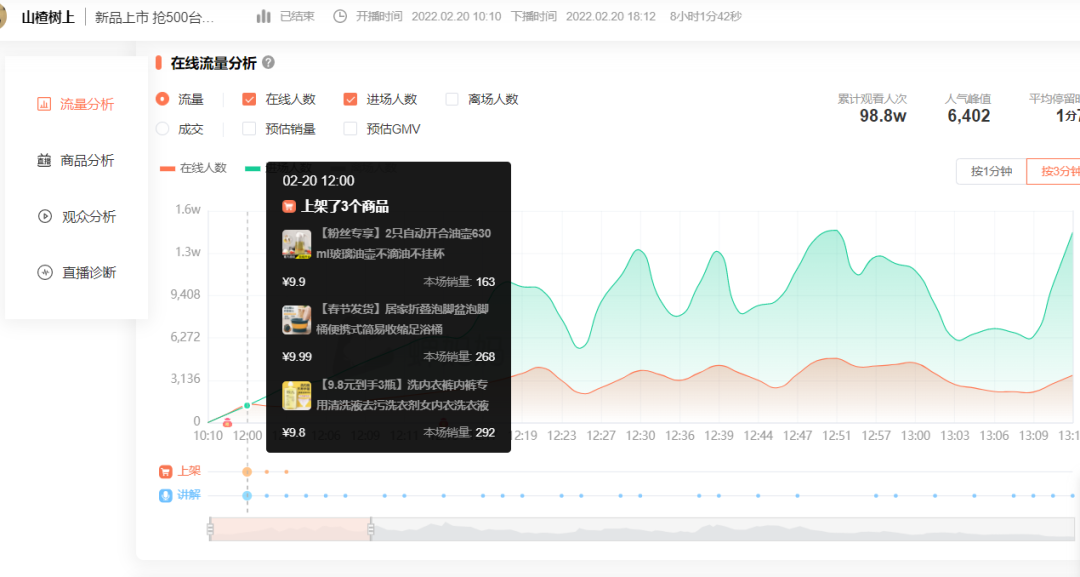Open the 观众分析 sidebar section

[x=76, y=216]
